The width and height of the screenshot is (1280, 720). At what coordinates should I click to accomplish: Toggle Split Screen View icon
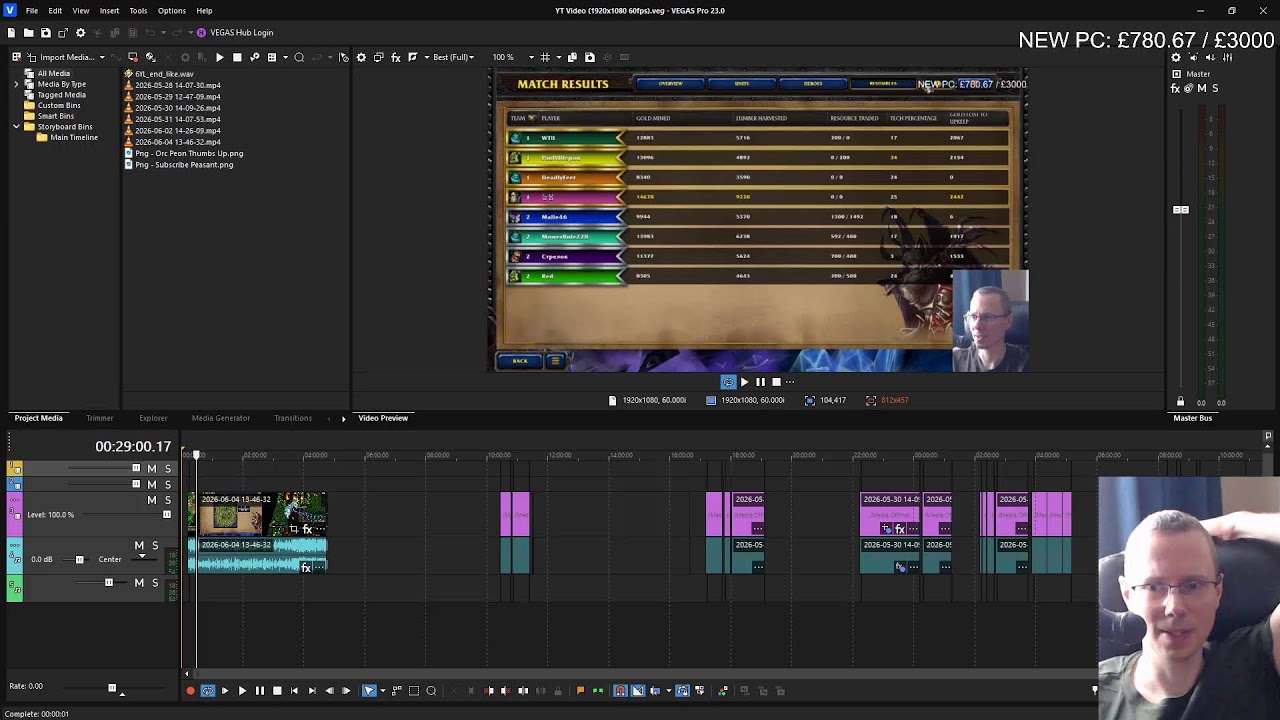click(414, 57)
